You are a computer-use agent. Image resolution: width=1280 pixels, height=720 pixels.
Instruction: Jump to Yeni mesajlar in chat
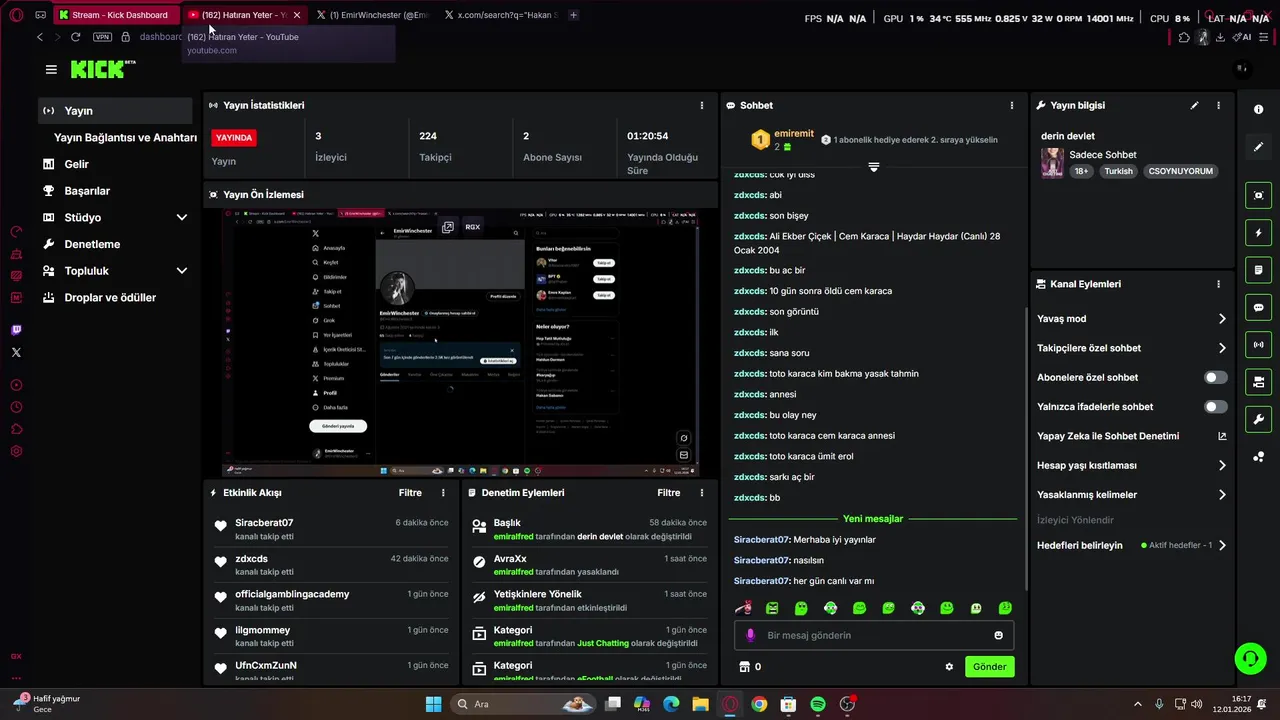pos(873,519)
